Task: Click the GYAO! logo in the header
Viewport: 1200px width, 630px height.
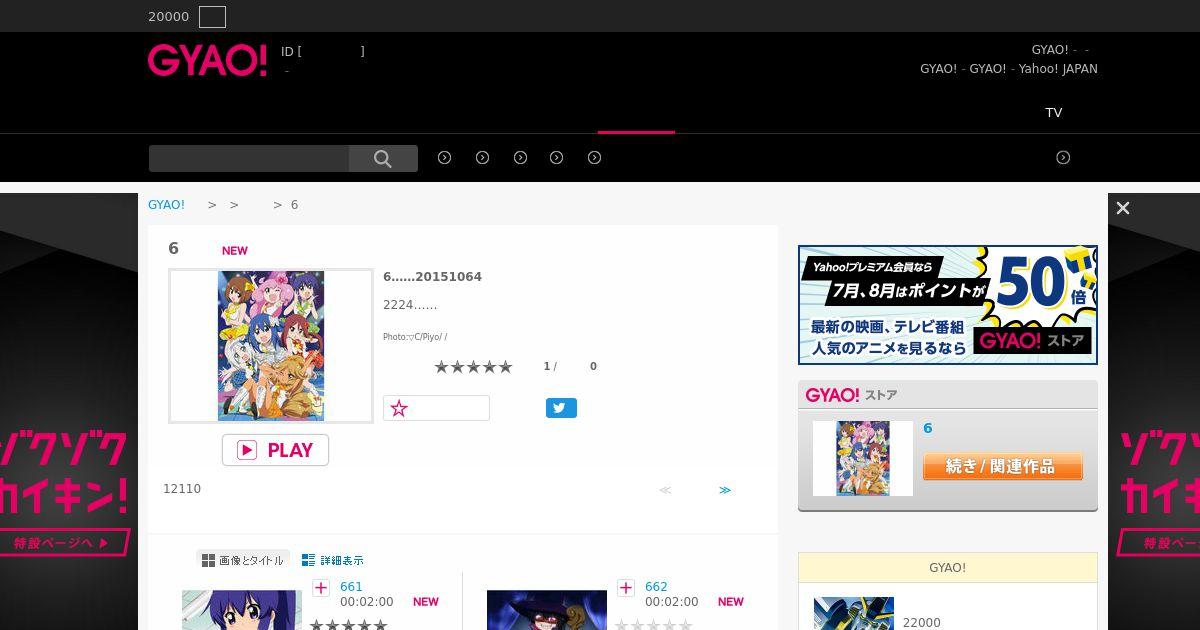Action: pyautogui.click(x=207, y=60)
